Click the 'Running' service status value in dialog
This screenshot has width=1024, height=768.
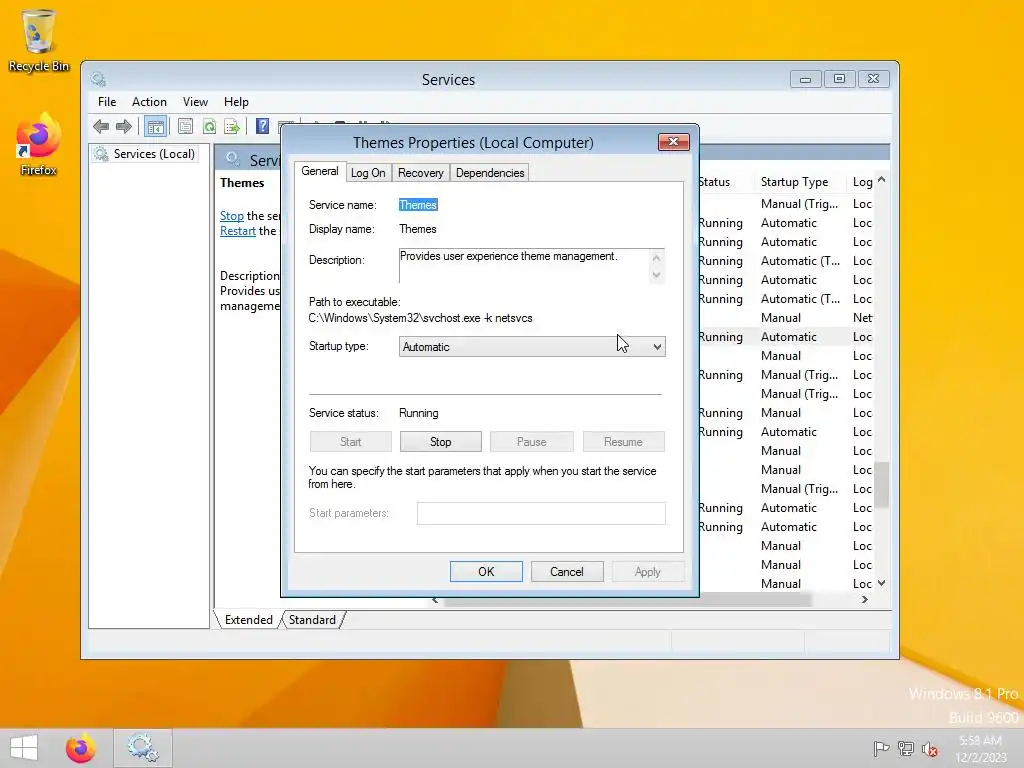[x=419, y=413]
